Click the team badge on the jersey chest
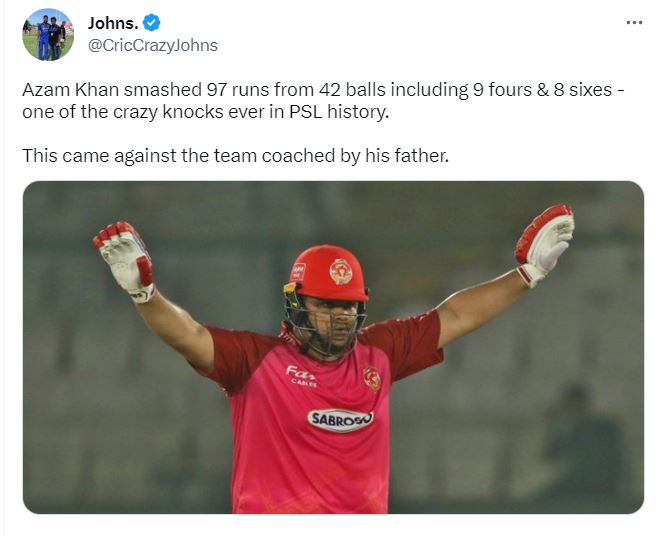659x536 pixels. pyautogui.click(x=372, y=378)
